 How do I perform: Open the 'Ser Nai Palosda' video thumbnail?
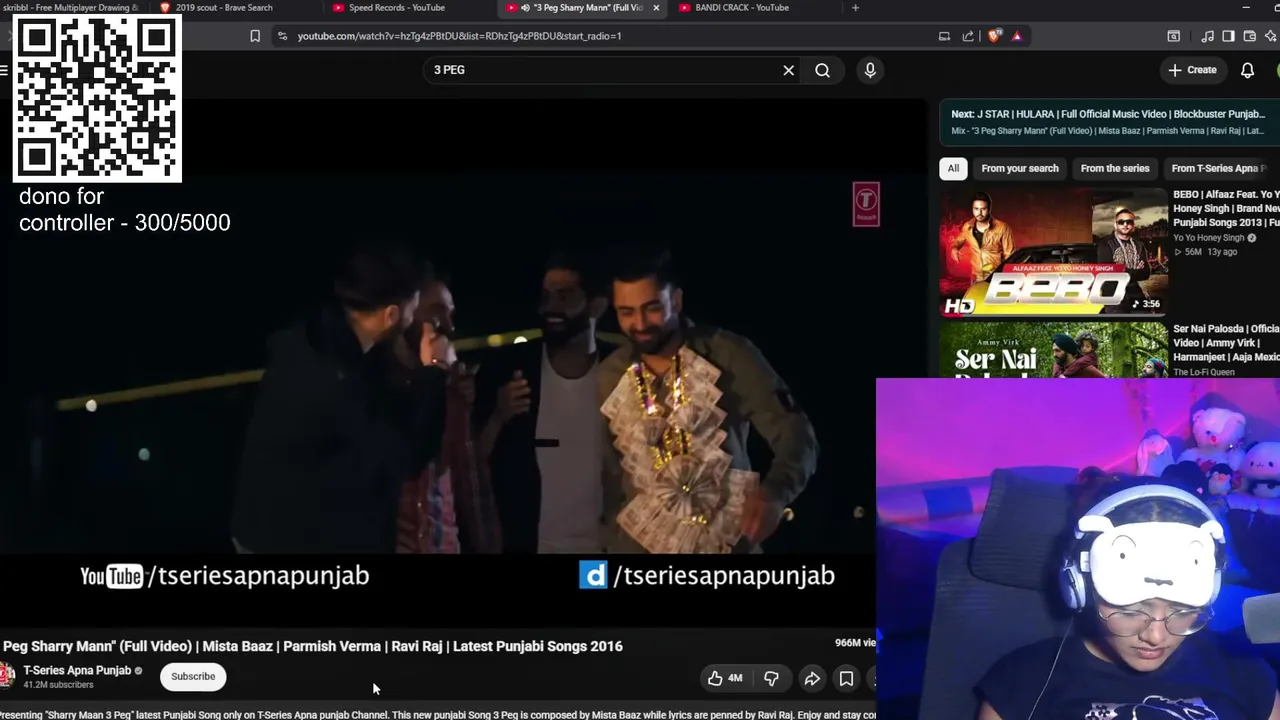pos(1054,350)
